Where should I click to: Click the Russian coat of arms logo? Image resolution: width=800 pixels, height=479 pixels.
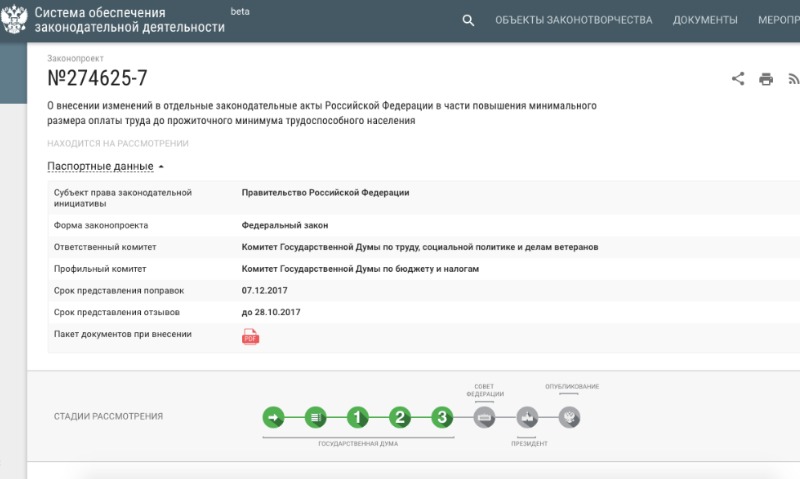tap(14, 20)
